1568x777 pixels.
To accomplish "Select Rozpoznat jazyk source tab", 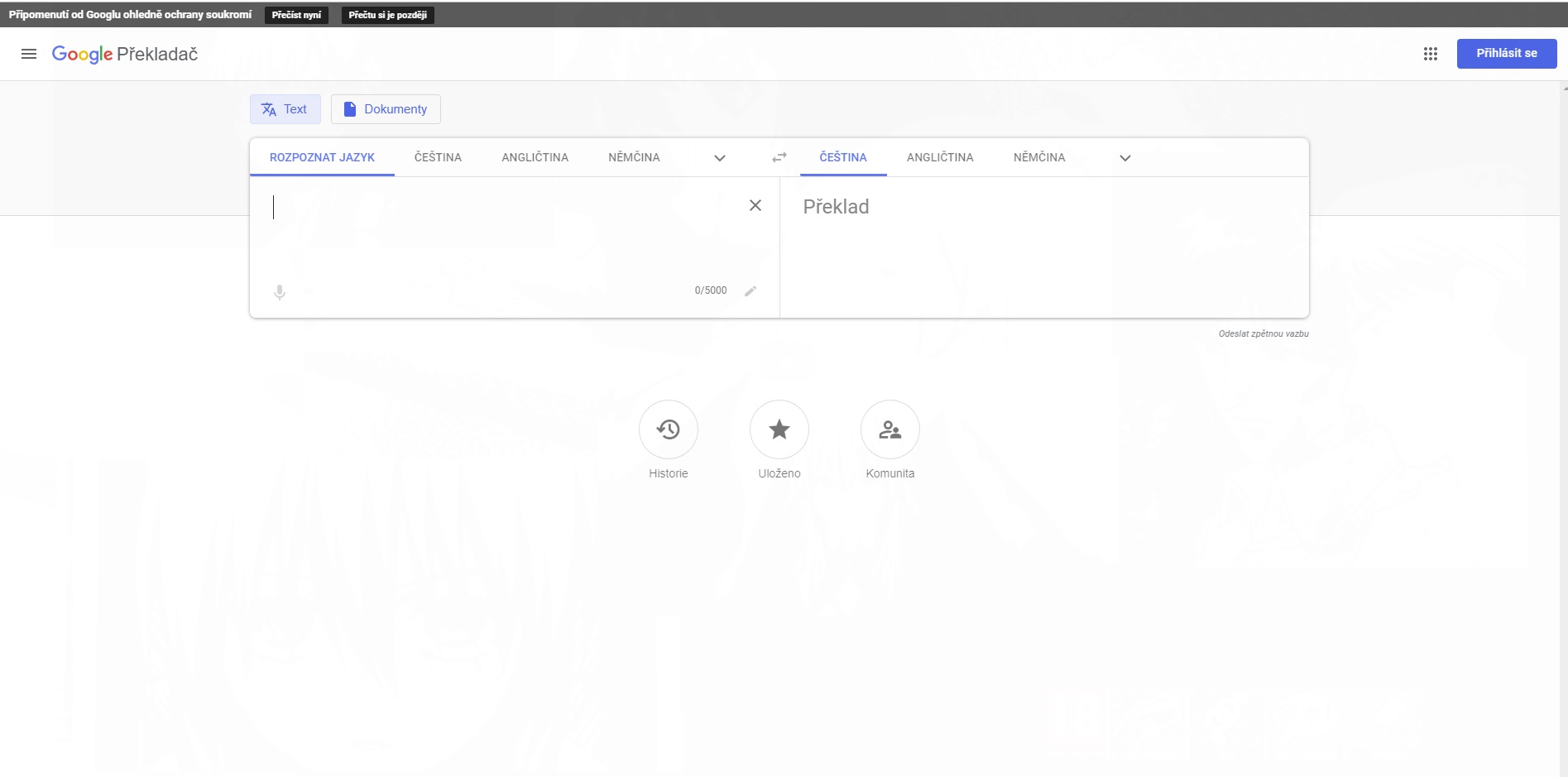I will point(322,157).
